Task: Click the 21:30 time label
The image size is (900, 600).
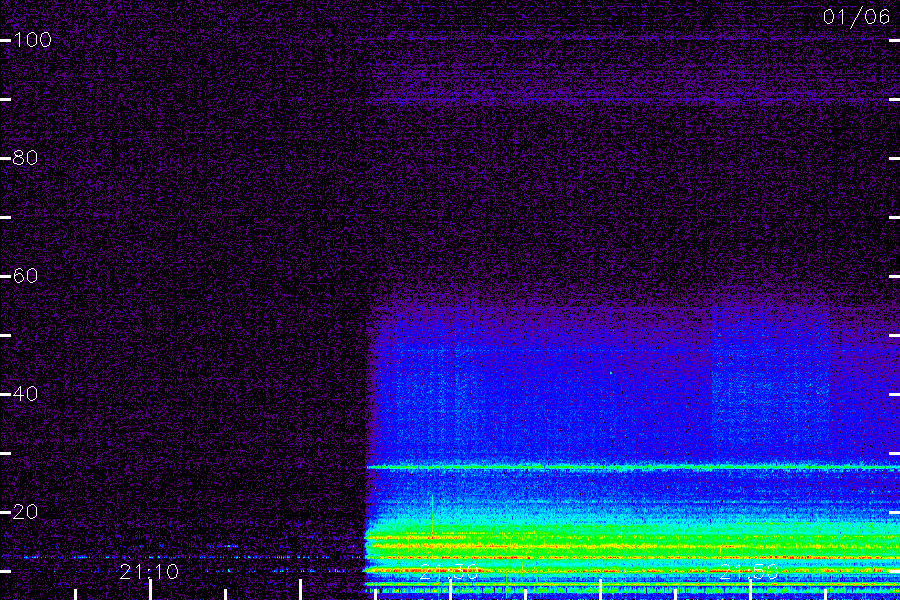Action: coord(449,572)
